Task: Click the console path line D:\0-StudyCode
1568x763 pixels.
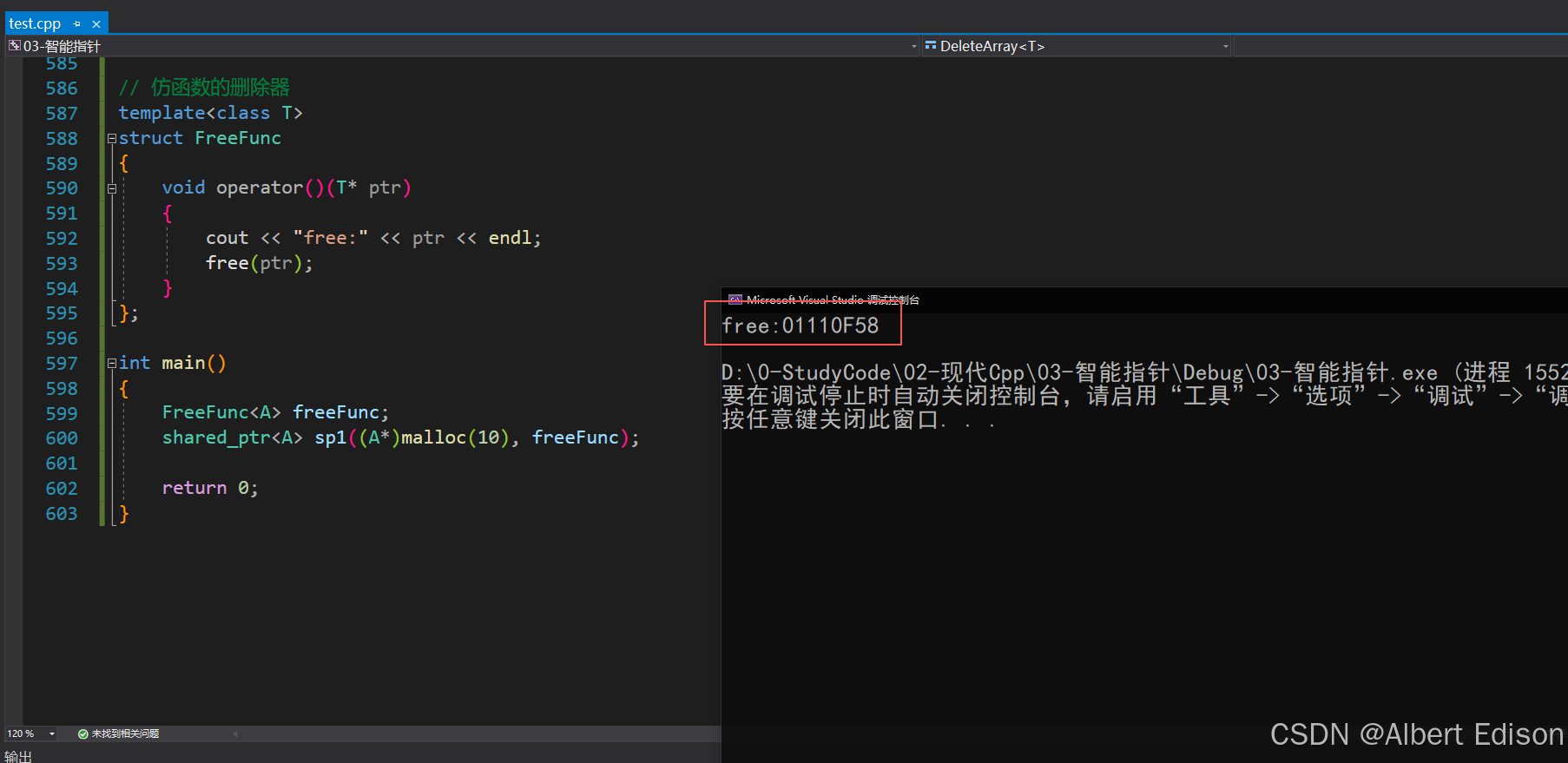Action: (1144, 373)
